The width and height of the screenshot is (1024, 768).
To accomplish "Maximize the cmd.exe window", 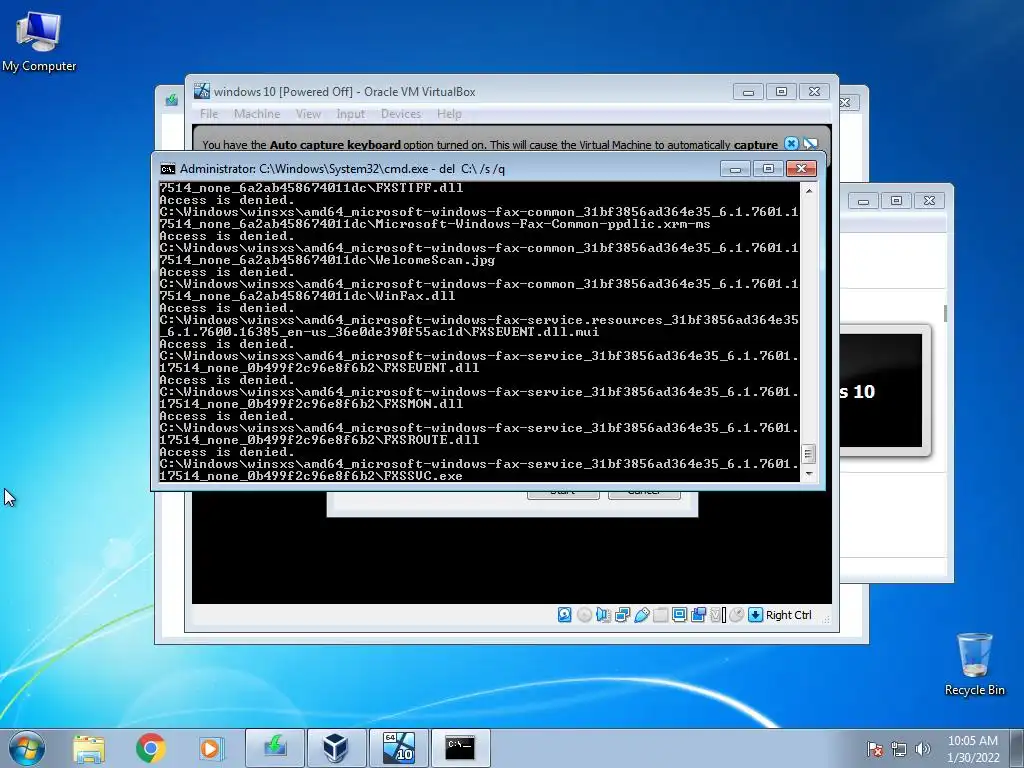I will click(x=769, y=169).
